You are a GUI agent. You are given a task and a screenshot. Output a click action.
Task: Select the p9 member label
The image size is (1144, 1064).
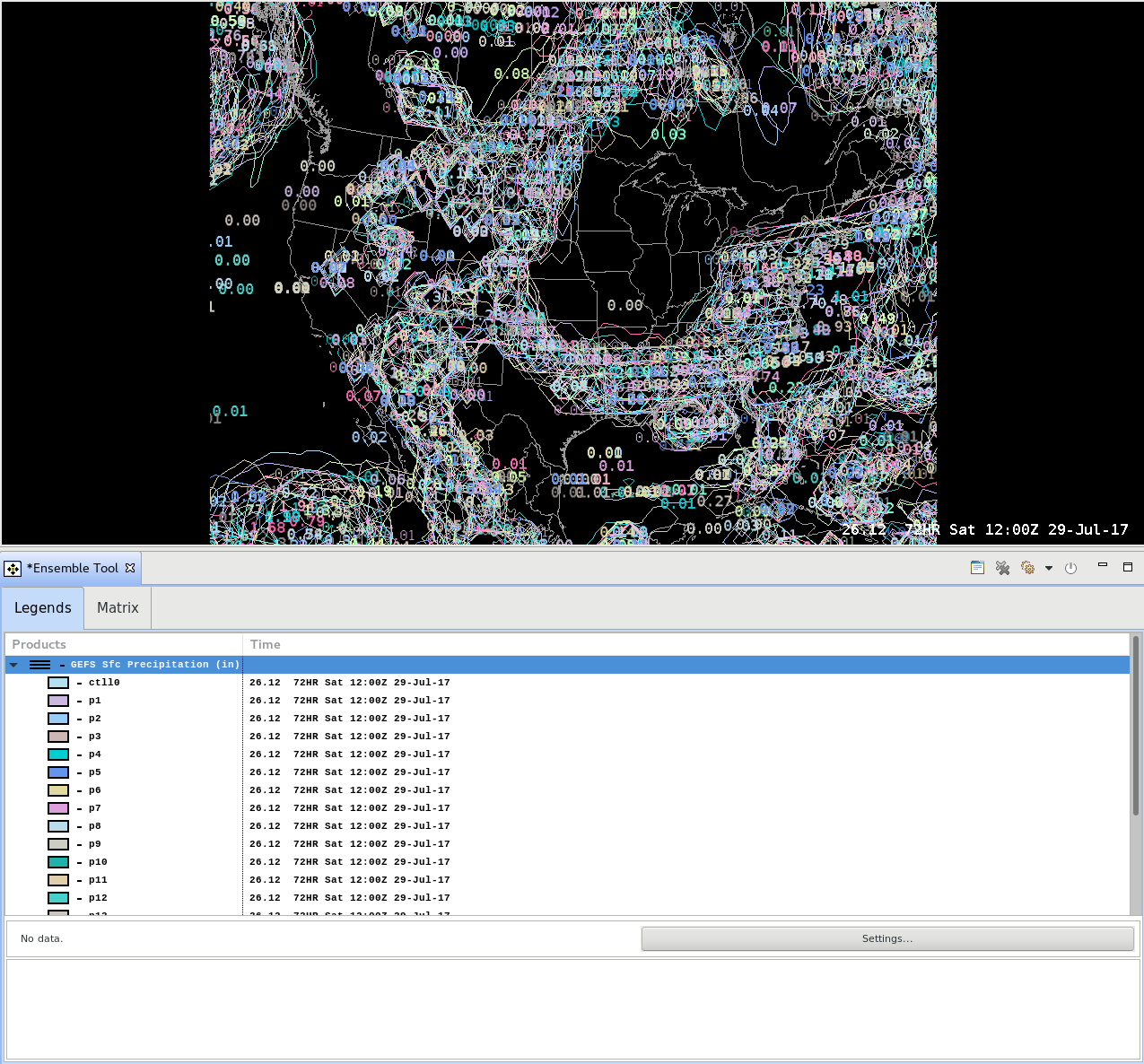pos(95,844)
